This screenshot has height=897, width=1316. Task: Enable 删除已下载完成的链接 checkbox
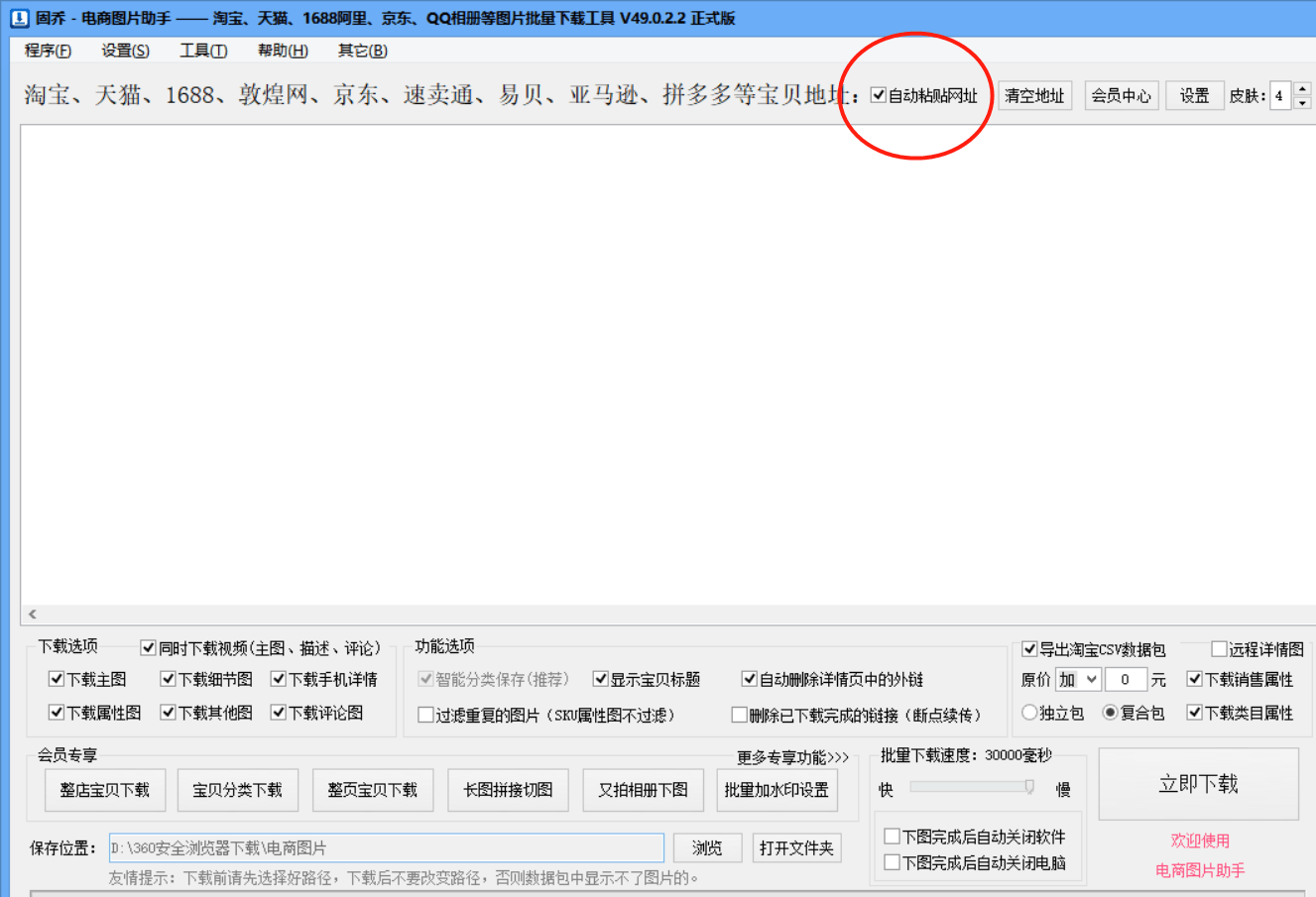pyautogui.click(x=739, y=715)
